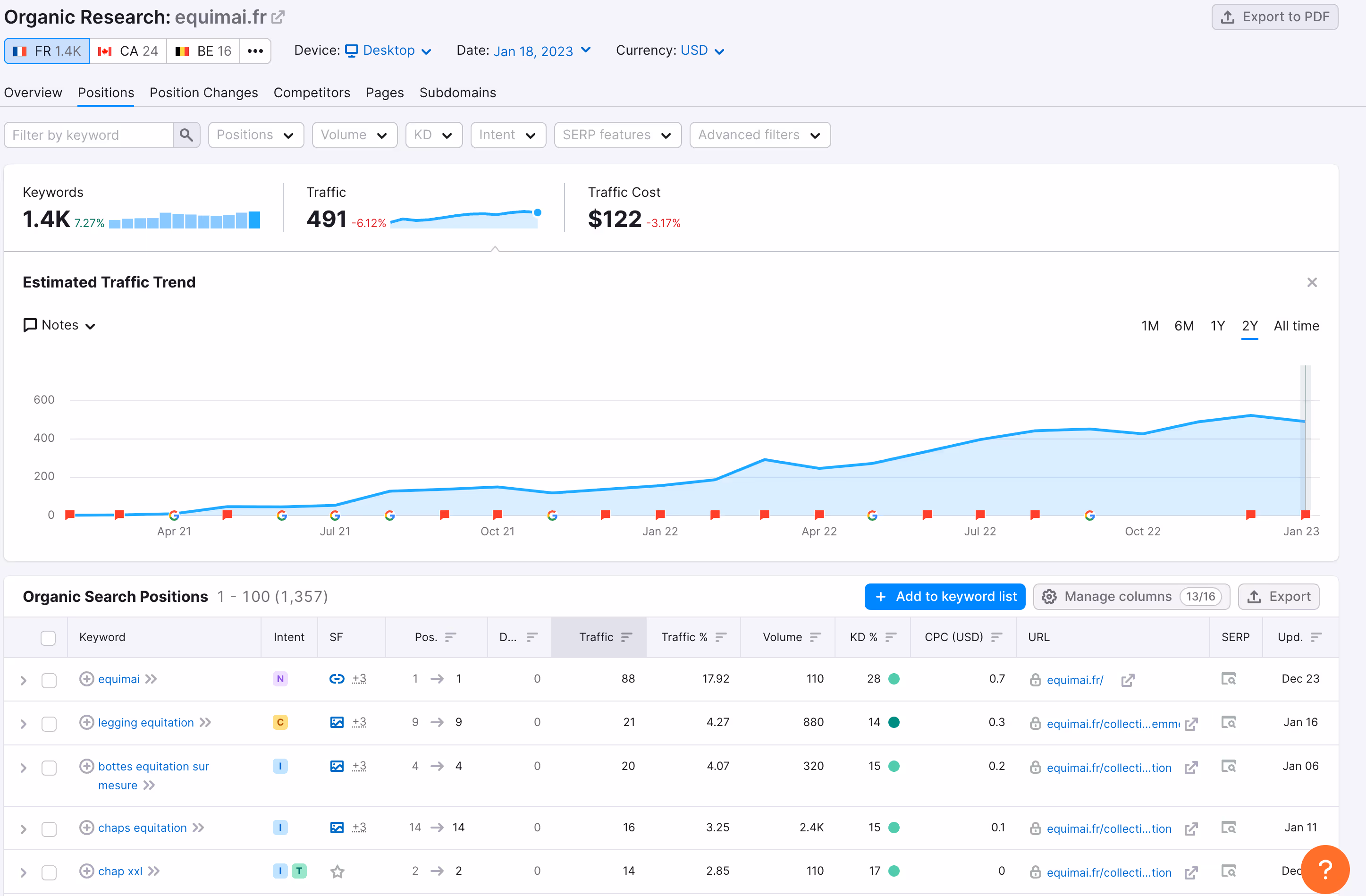Expand the 'legging equitation' row details

24,724
